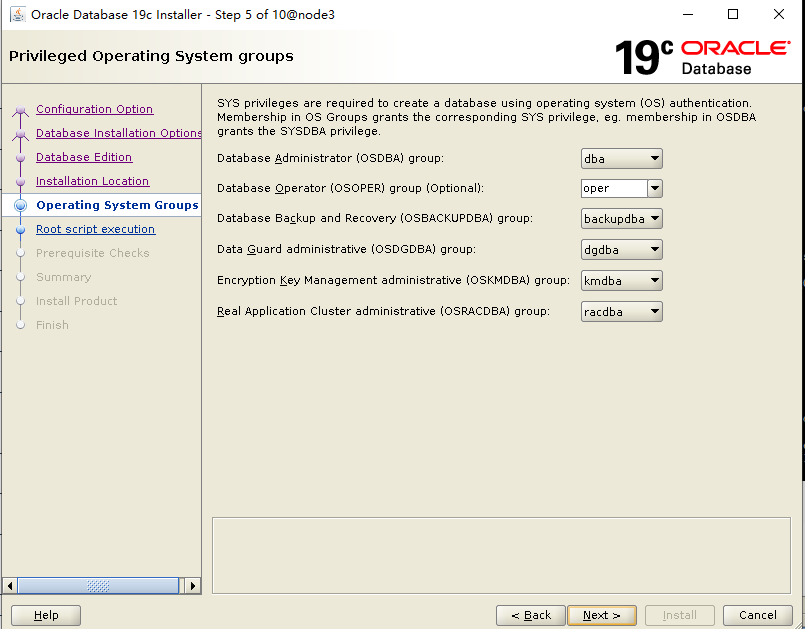Click the Encryption Key Management group label
The height and width of the screenshot is (629, 805).
point(393,280)
